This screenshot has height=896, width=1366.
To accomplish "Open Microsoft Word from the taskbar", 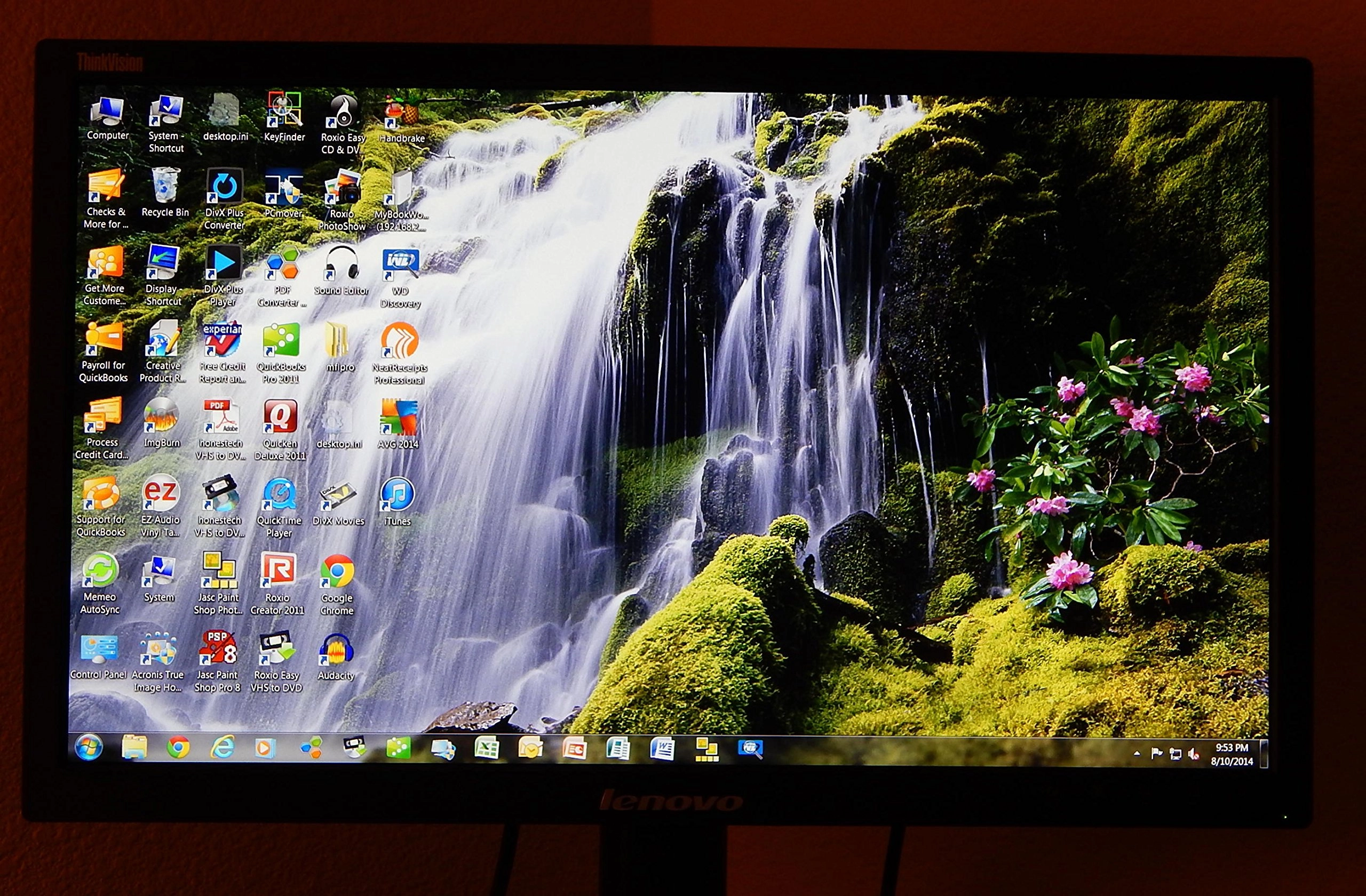I will (x=662, y=749).
